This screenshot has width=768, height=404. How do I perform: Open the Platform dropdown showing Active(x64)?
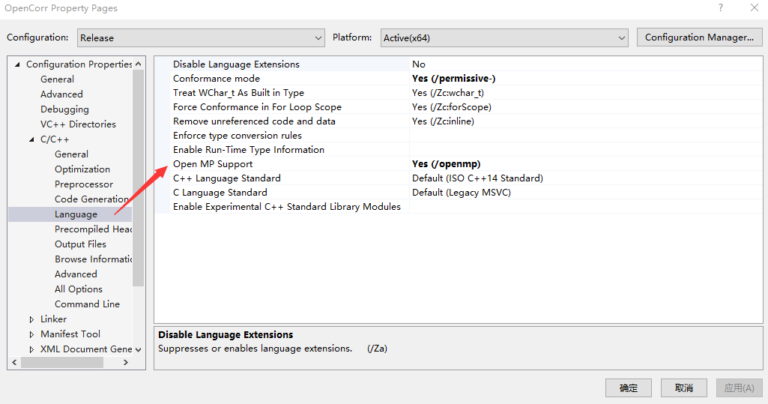coord(503,38)
